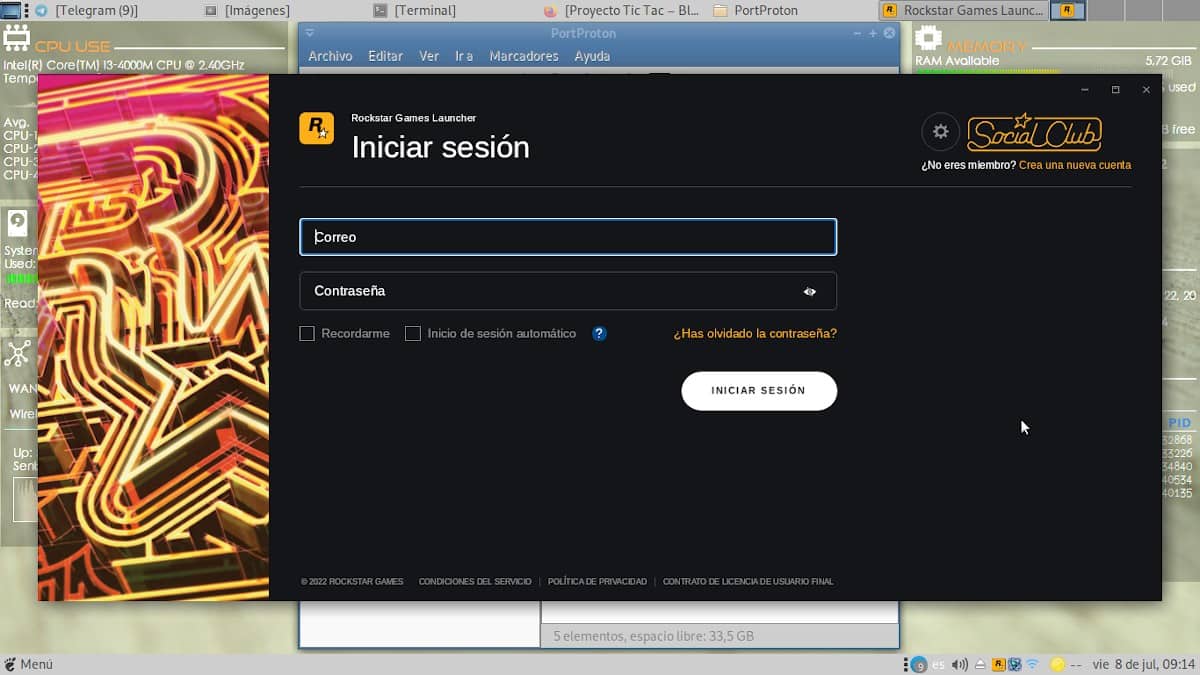Focus the Contraseña input field
Image resolution: width=1200 pixels, height=675 pixels.
(x=568, y=291)
